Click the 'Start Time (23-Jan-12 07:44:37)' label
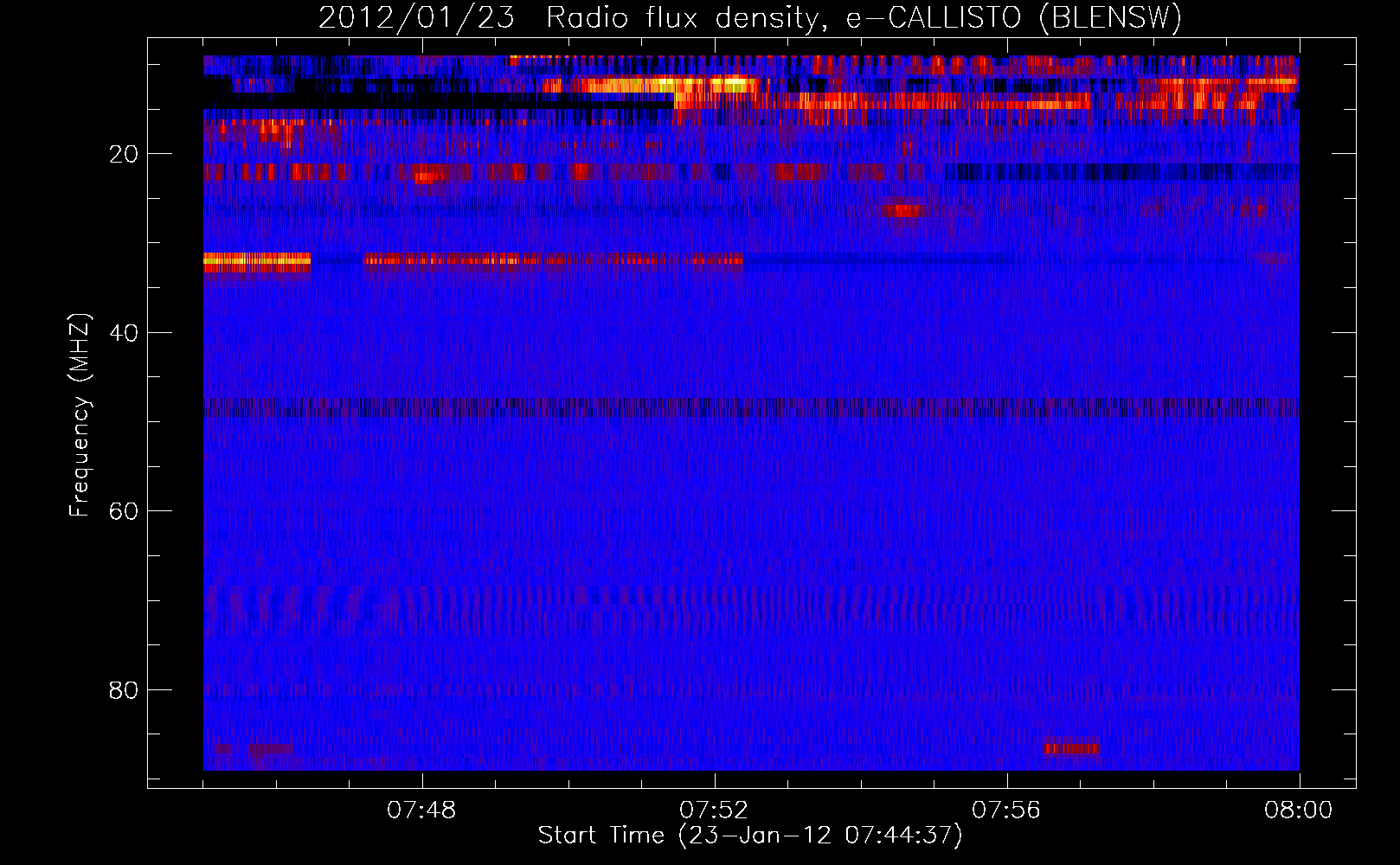Screen dimensions: 1400x865 750,836
